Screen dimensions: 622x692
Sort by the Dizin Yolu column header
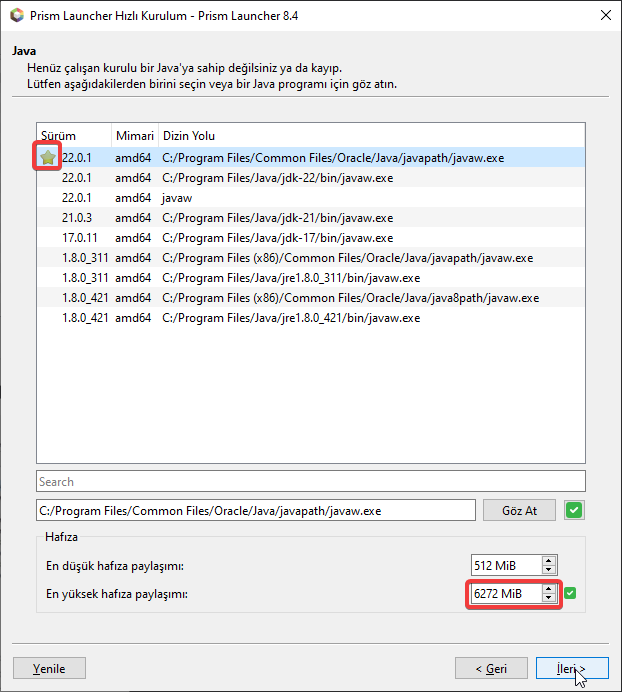pos(372,135)
